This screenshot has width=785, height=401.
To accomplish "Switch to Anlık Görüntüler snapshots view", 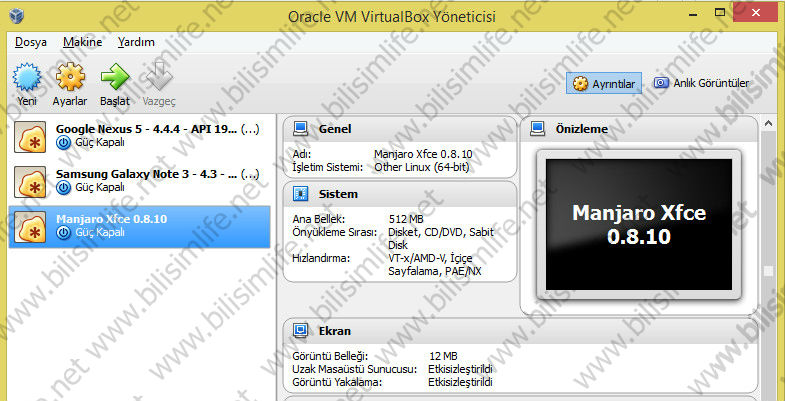I will click(702, 83).
